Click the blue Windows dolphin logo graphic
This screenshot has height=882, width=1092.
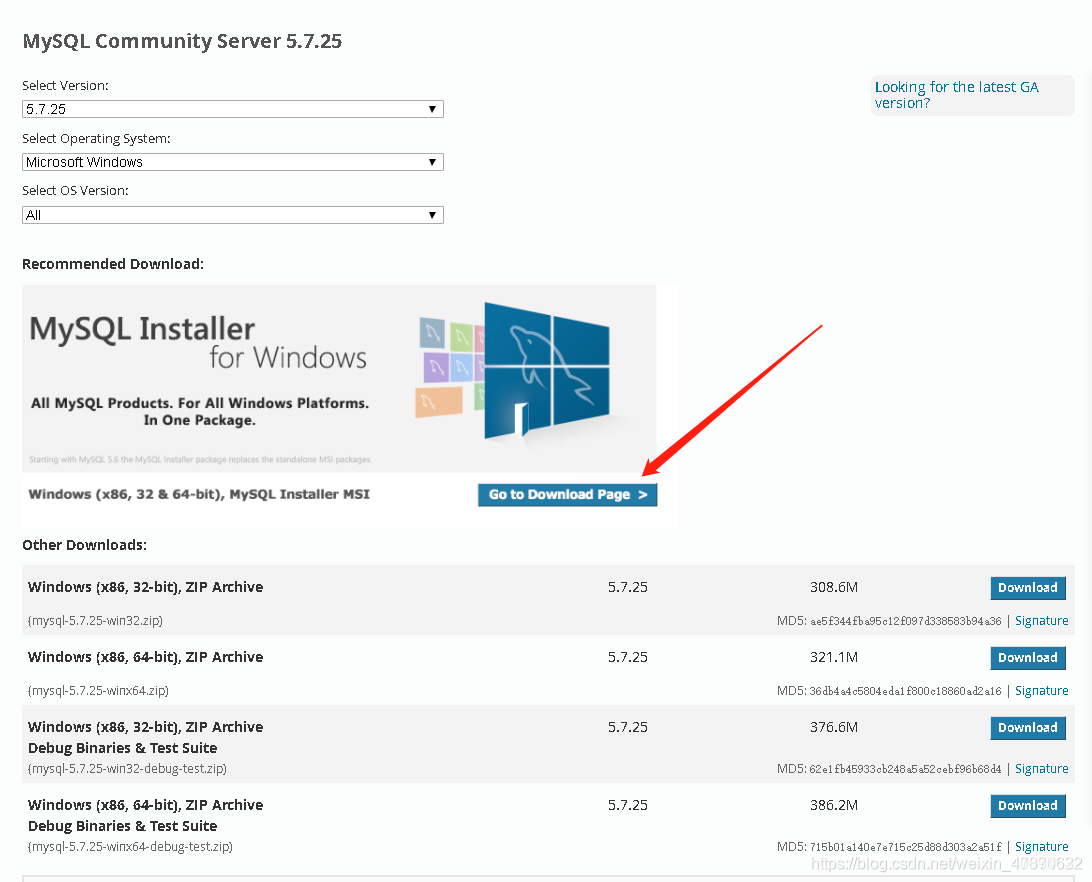coord(547,371)
